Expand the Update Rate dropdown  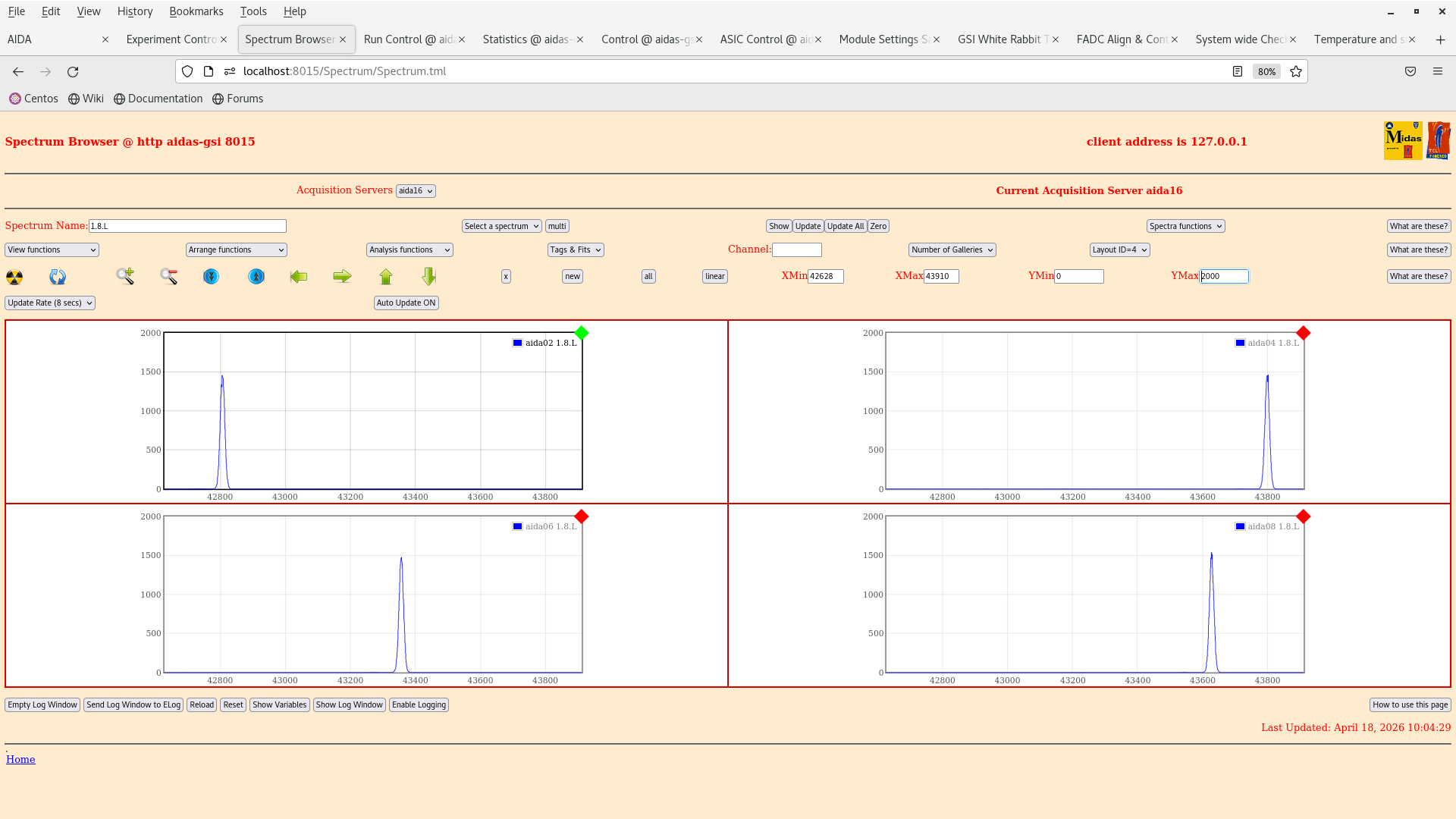50,303
